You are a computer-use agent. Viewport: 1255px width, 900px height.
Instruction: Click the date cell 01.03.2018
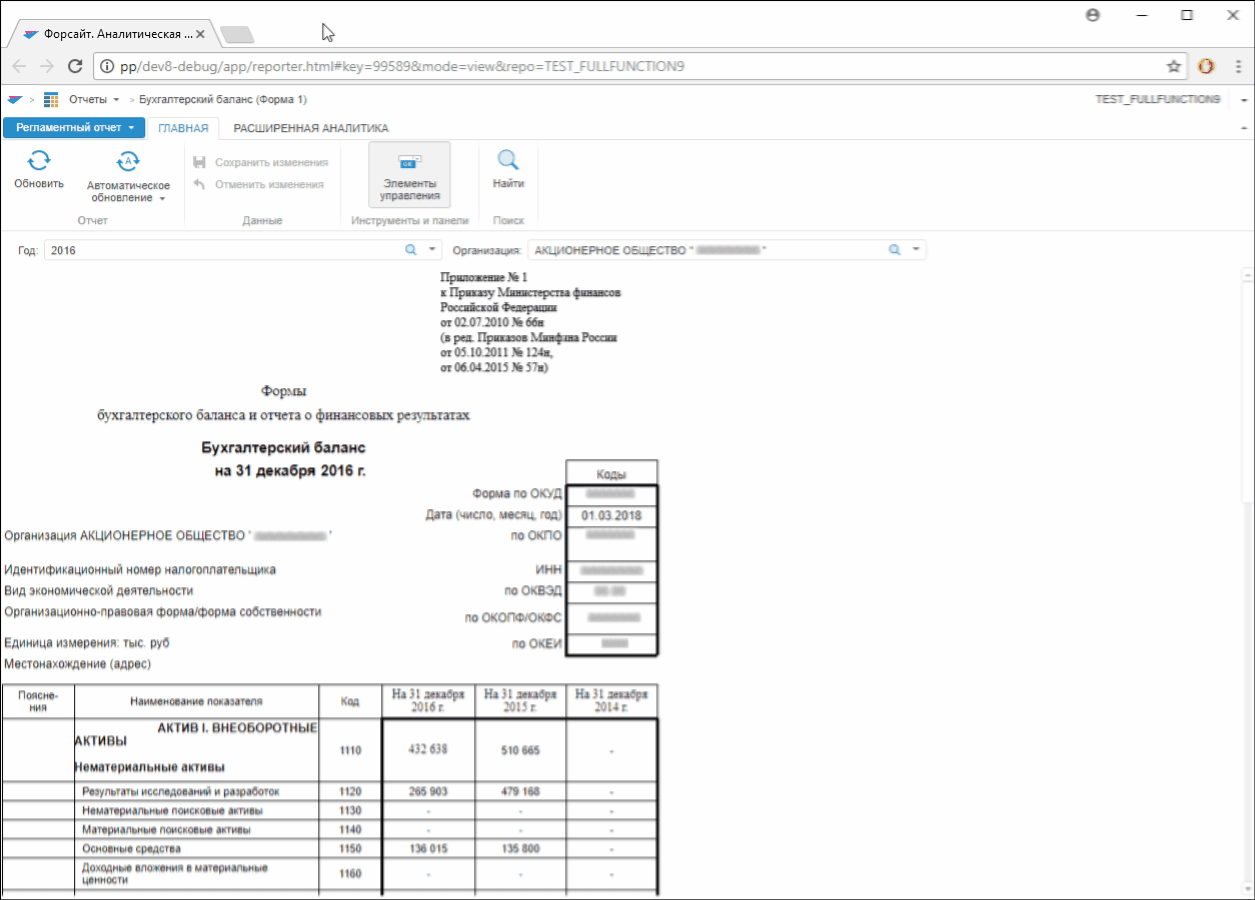tap(611, 516)
